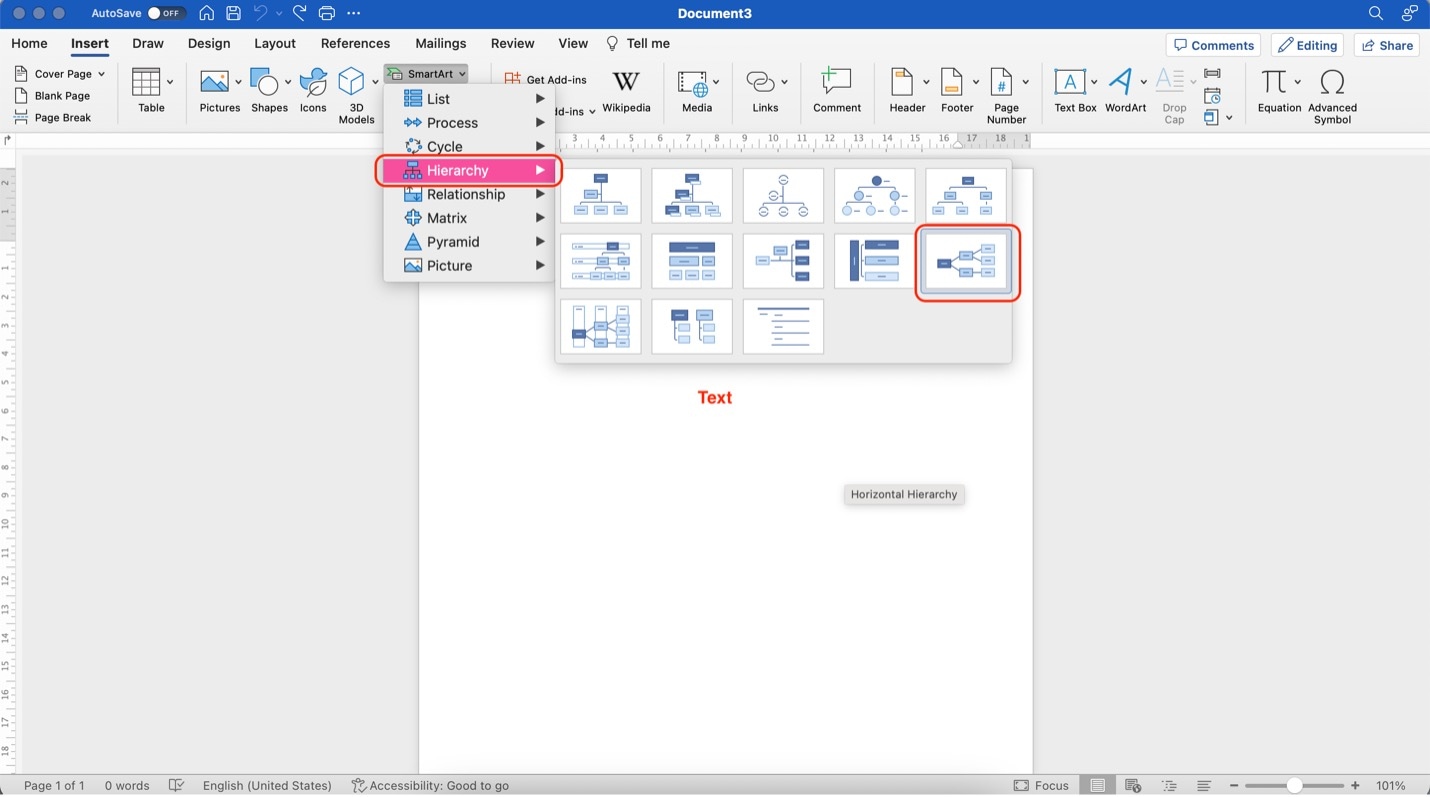Viewport: 1430px width, 797px height.
Task: Open the Comments button
Action: (1213, 46)
